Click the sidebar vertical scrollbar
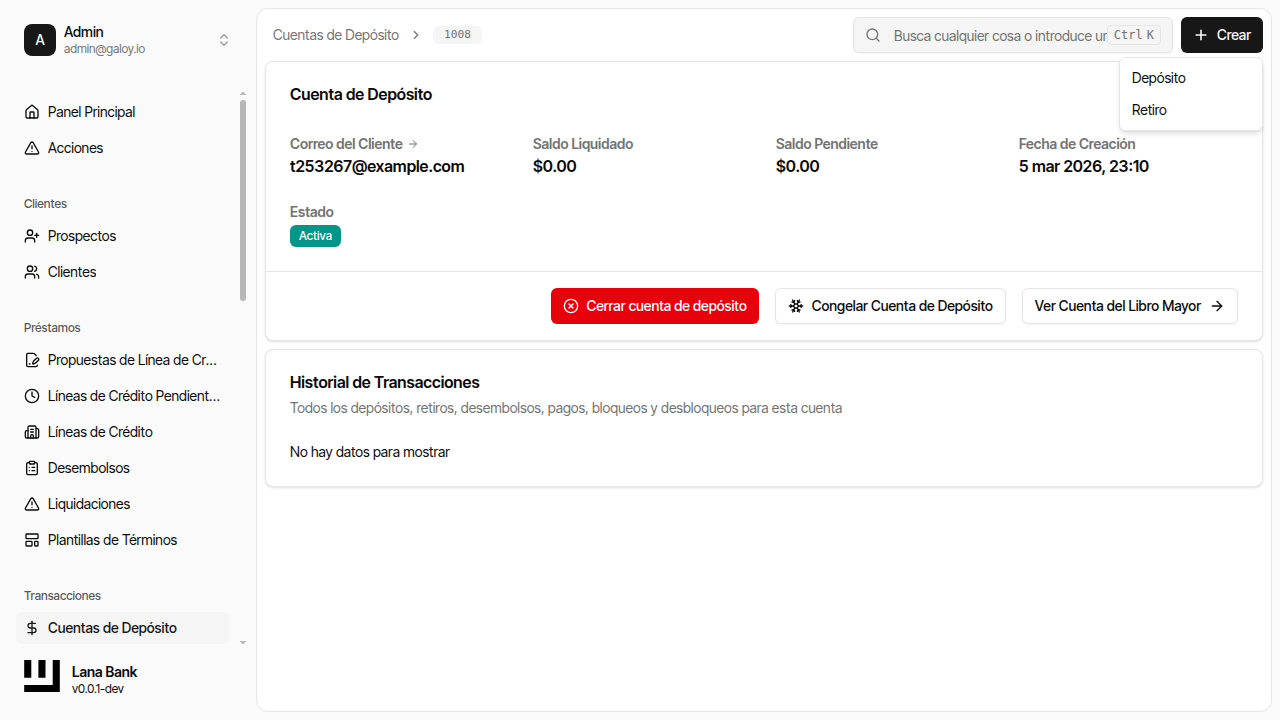 243,200
